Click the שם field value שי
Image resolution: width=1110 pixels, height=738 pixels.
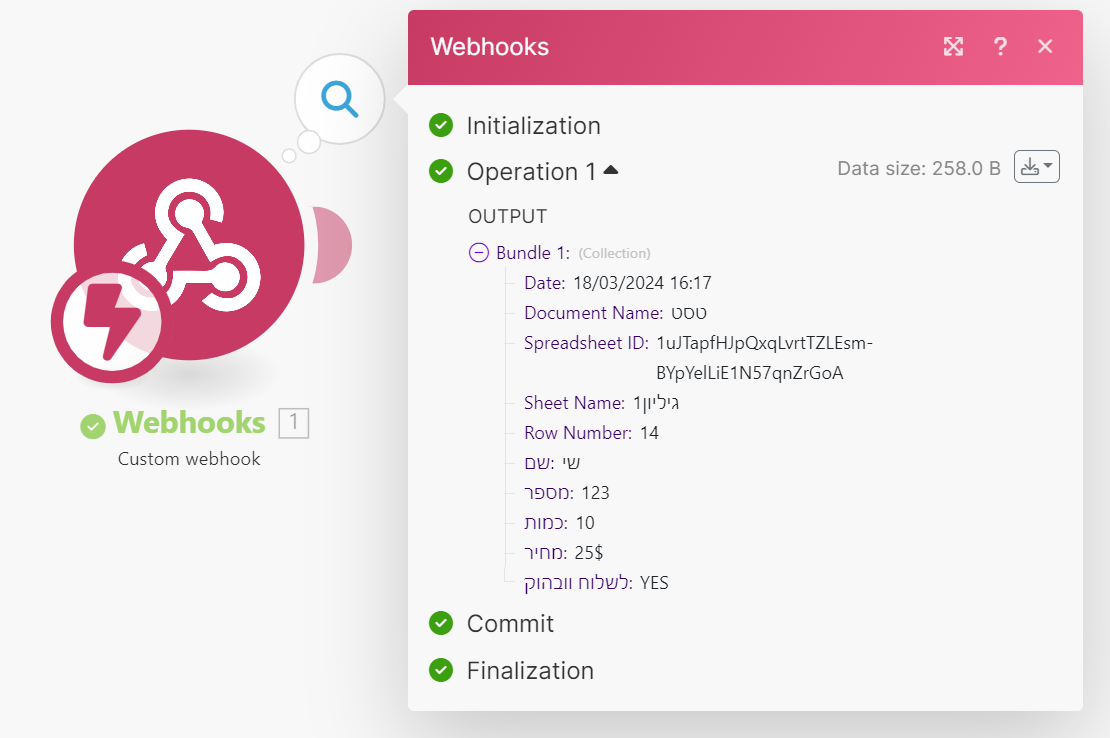point(571,463)
